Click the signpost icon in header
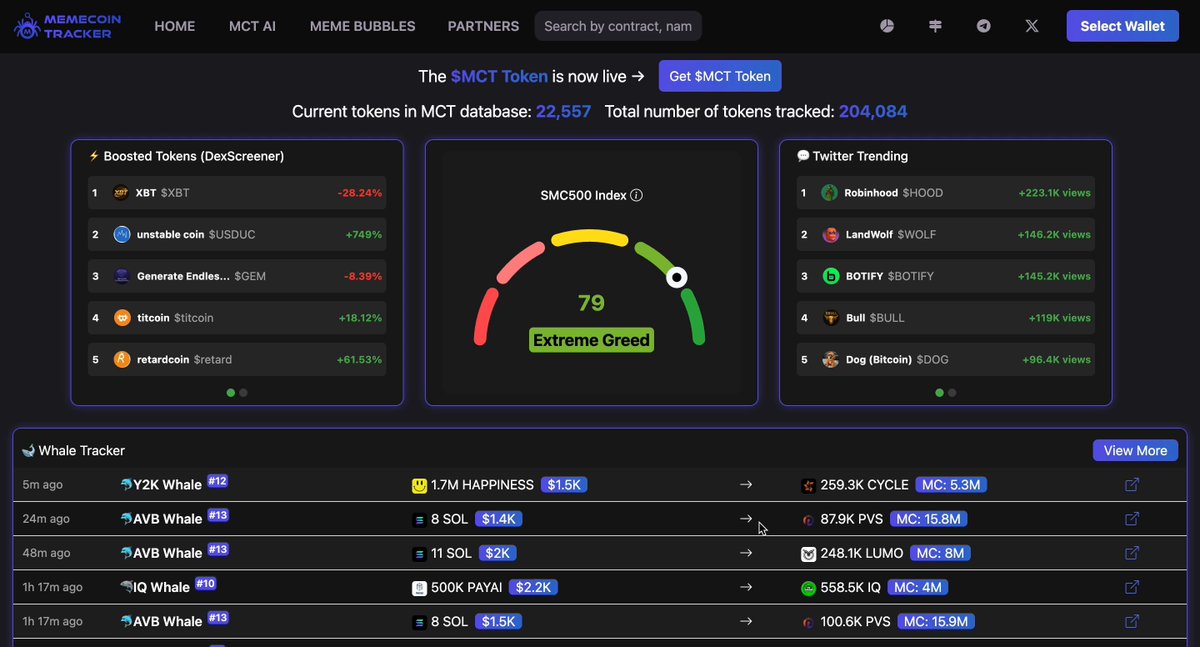The width and height of the screenshot is (1200, 647). [x=935, y=26]
